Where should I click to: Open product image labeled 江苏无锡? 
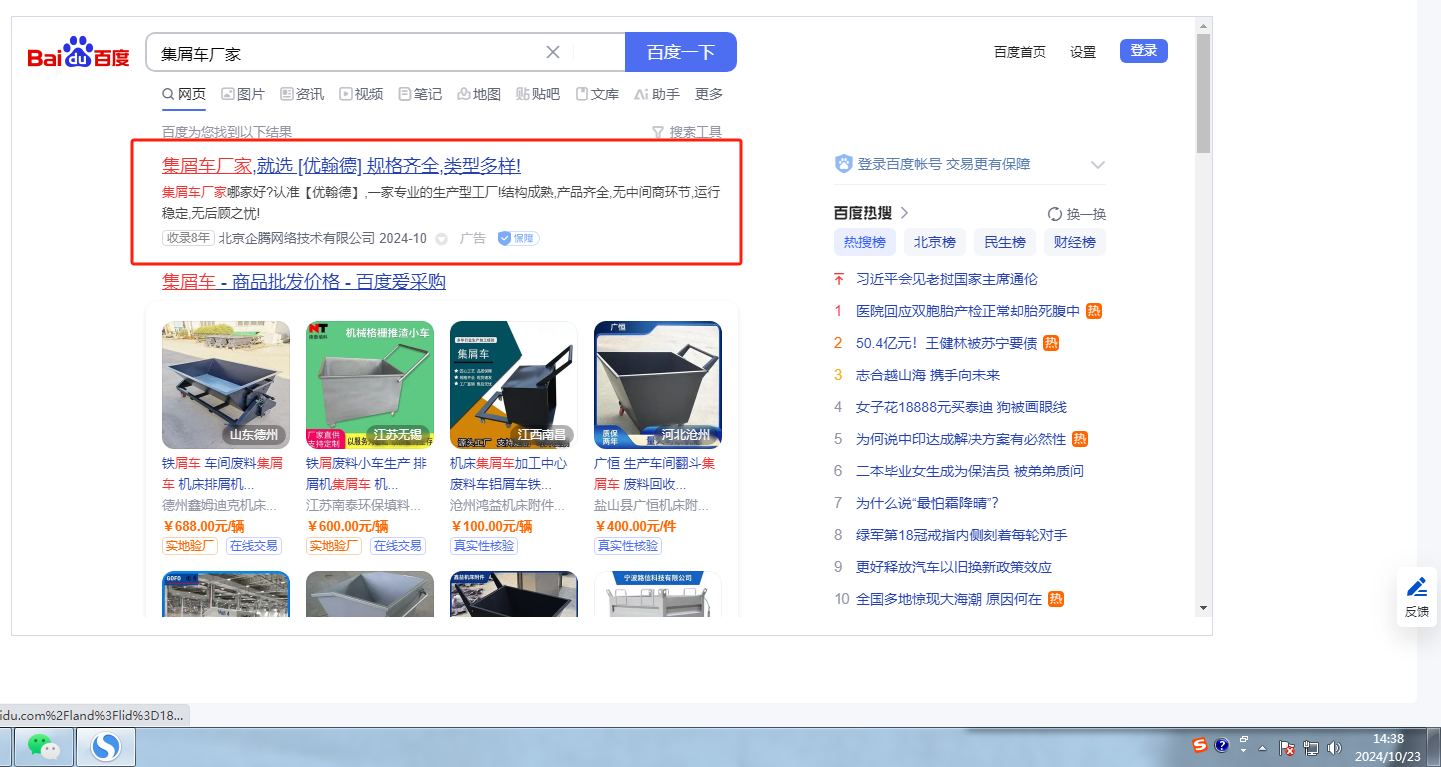[x=370, y=385]
